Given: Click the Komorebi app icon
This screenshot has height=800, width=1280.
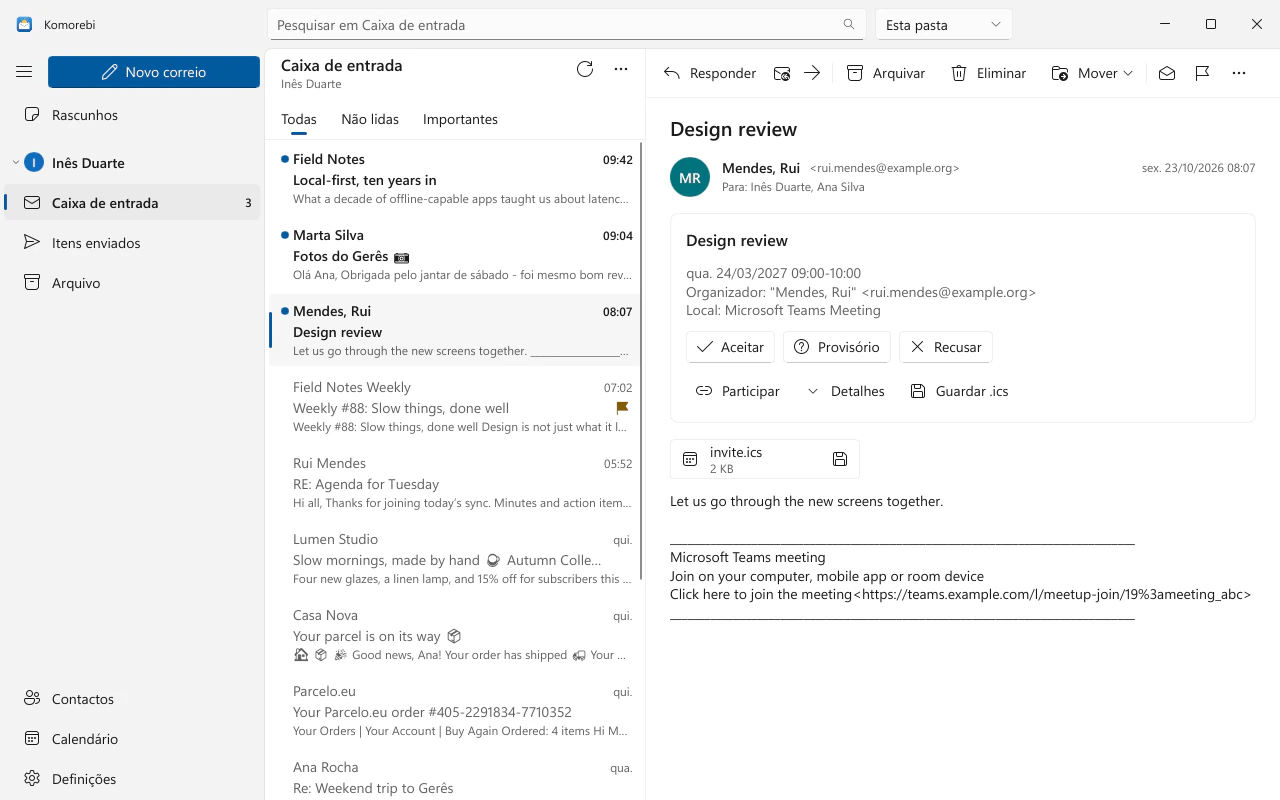Looking at the screenshot, I should (24, 25).
